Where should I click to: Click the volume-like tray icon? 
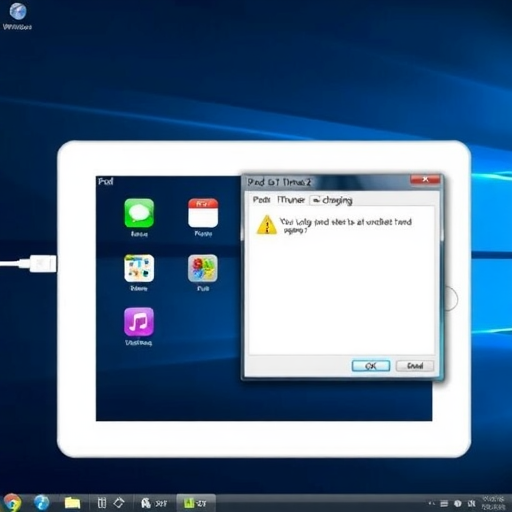click(x=471, y=504)
